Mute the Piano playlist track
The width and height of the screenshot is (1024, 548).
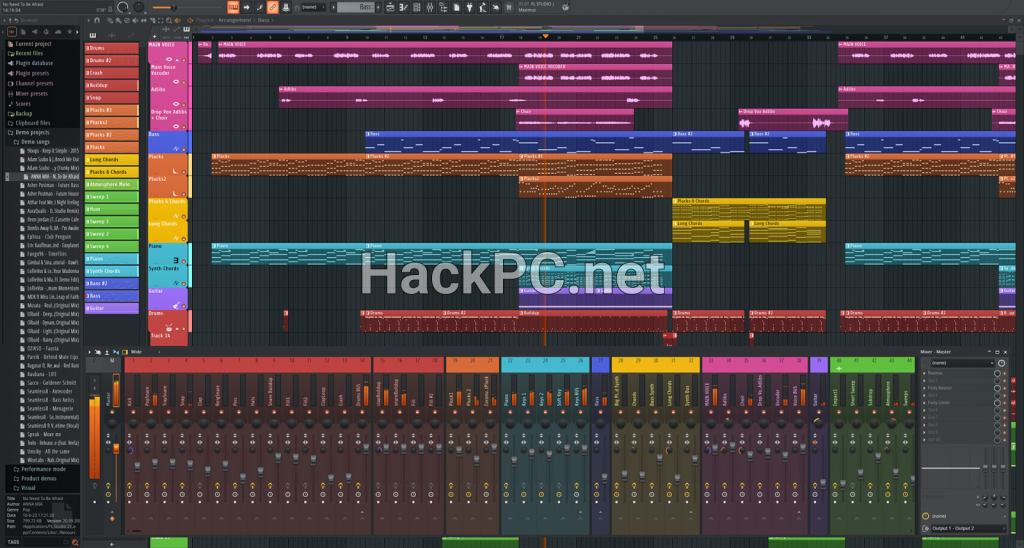pos(186,262)
